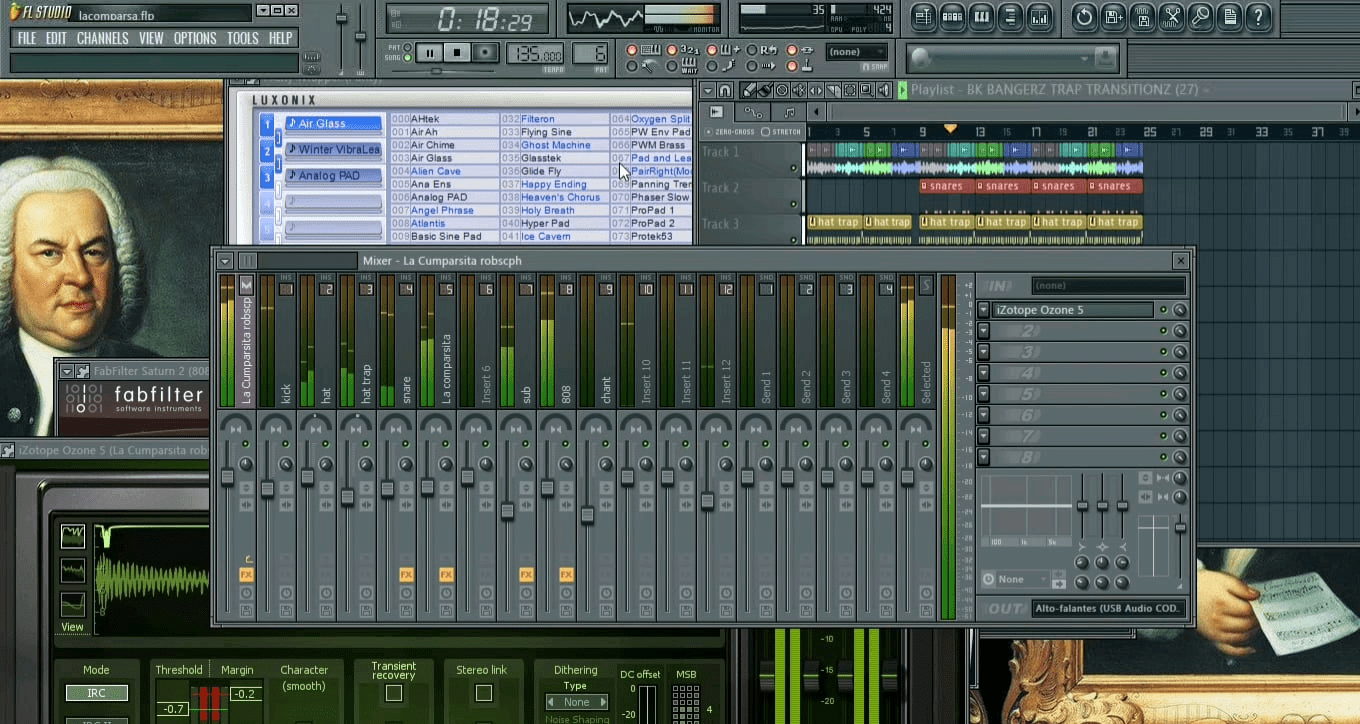Open the step sequencer icon in toolbar
This screenshot has width=1360, height=724.
pyautogui.click(x=952, y=17)
